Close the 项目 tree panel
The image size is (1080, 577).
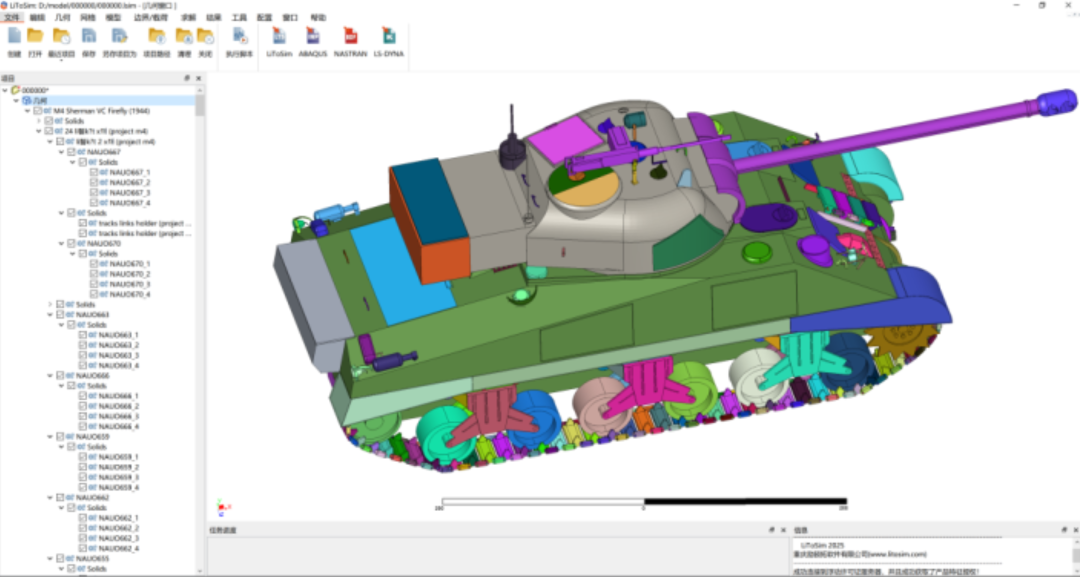pos(199,78)
